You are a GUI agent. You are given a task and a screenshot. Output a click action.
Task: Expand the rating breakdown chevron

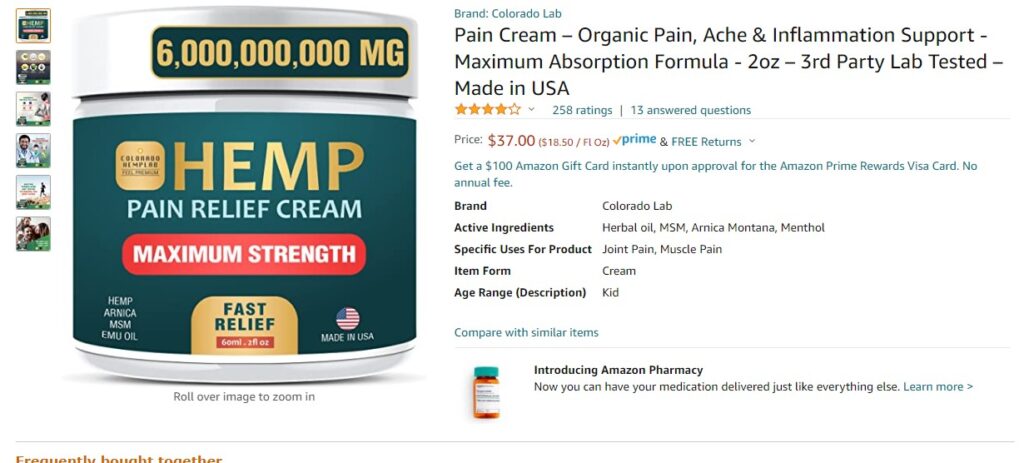pos(531,110)
